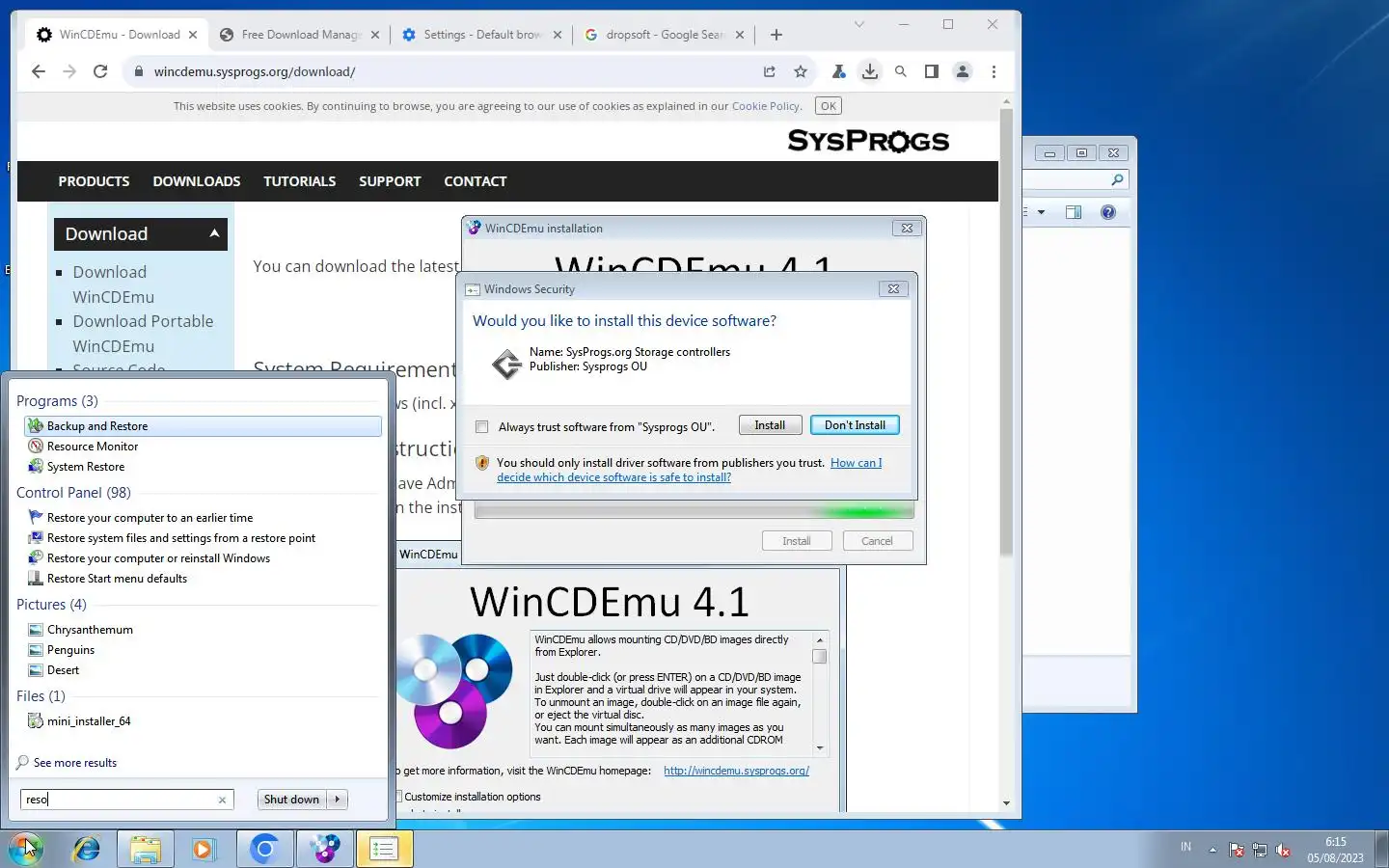1389x868 pixels.
Task: Open PRODUCTS in site navigation
Action: [x=94, y=181]
